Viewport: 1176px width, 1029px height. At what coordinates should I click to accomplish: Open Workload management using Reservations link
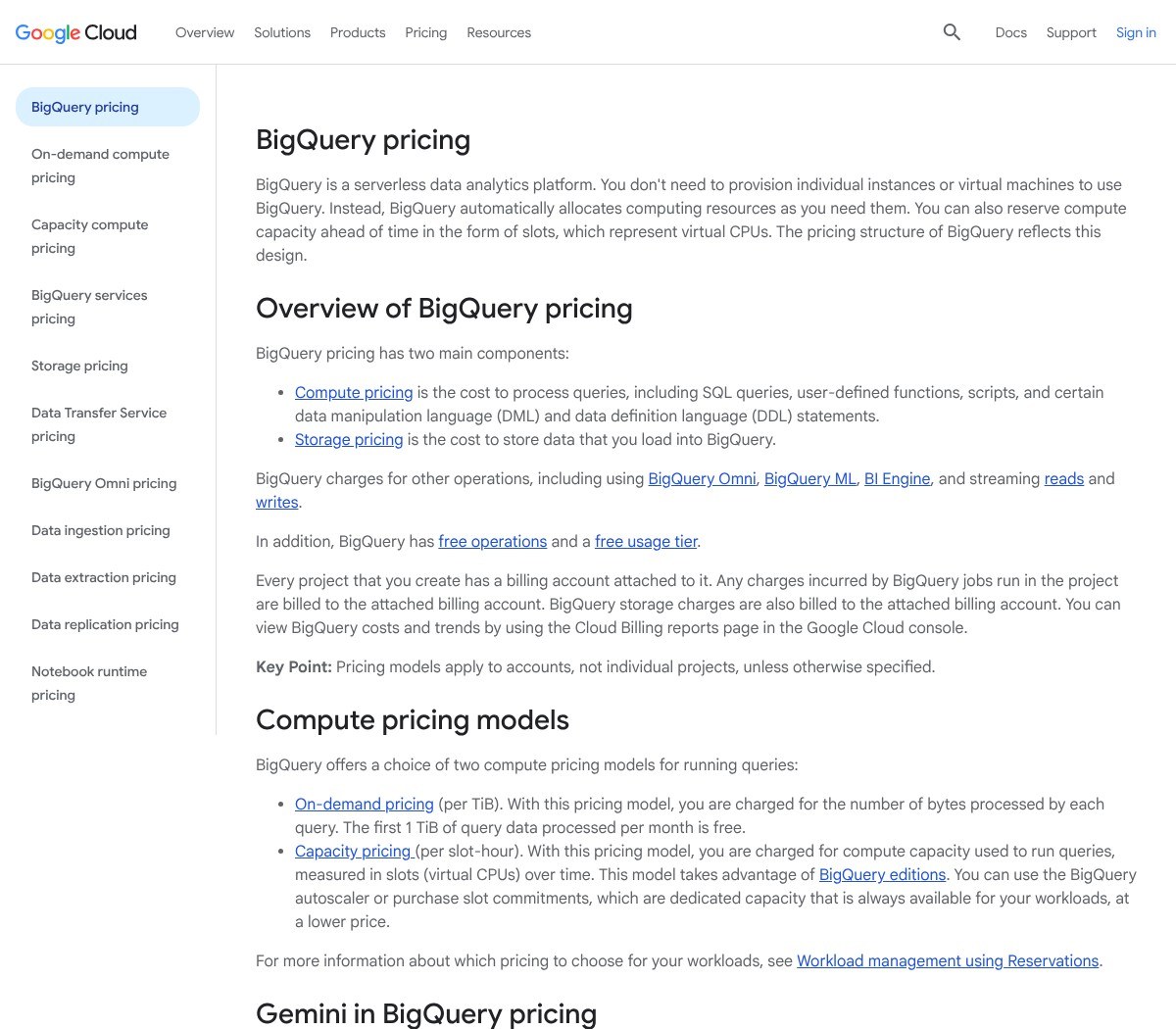(948, 960)
